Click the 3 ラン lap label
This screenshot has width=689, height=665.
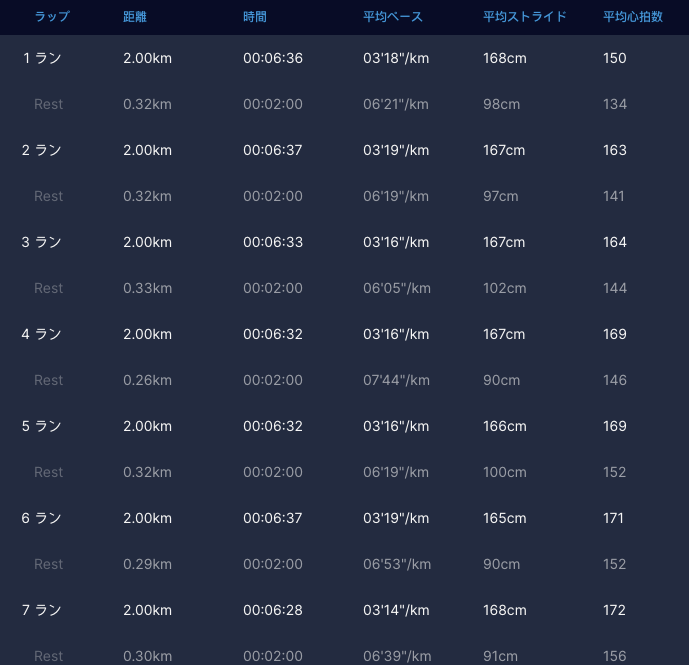(x=42, y=242)
